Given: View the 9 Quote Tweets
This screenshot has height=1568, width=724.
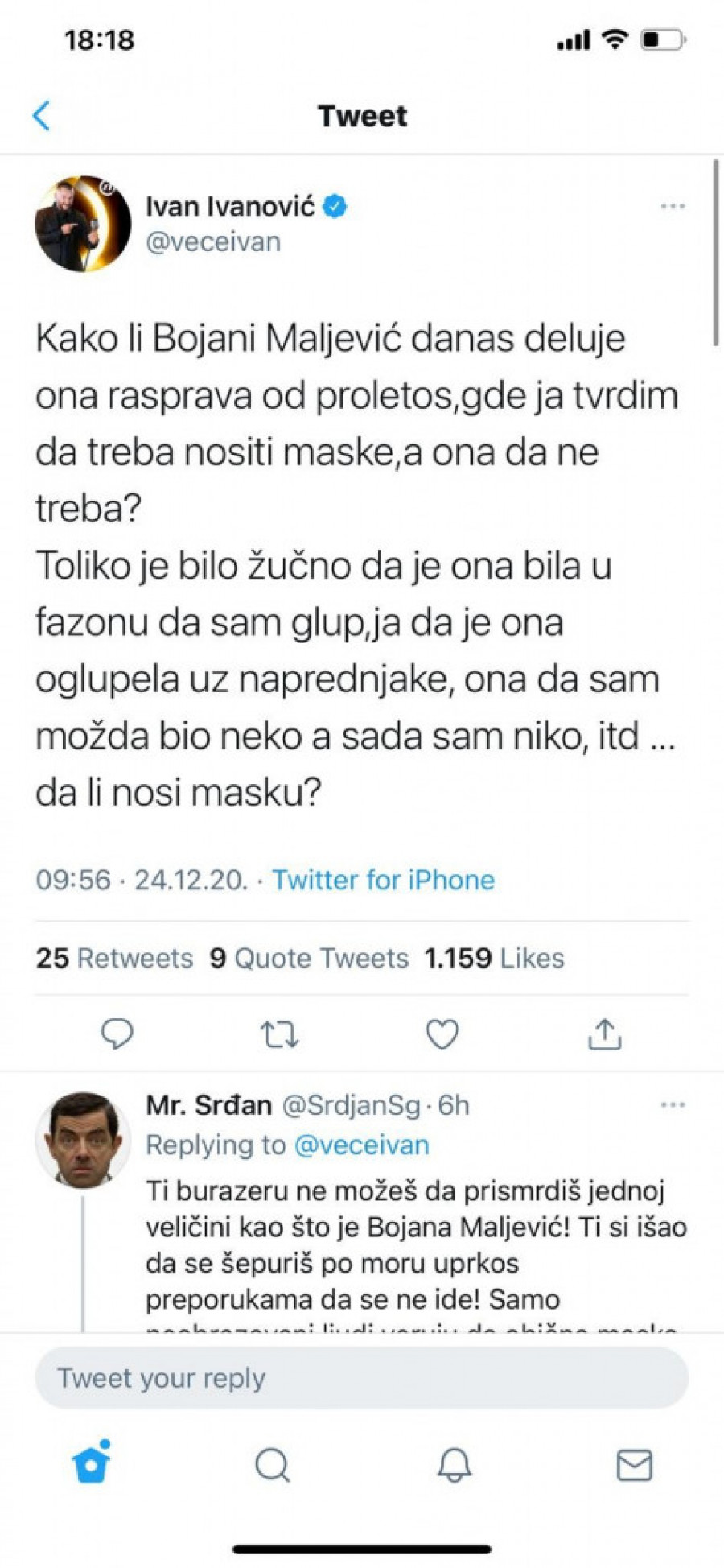Looking at the screenshot, I should coord(309,958).
